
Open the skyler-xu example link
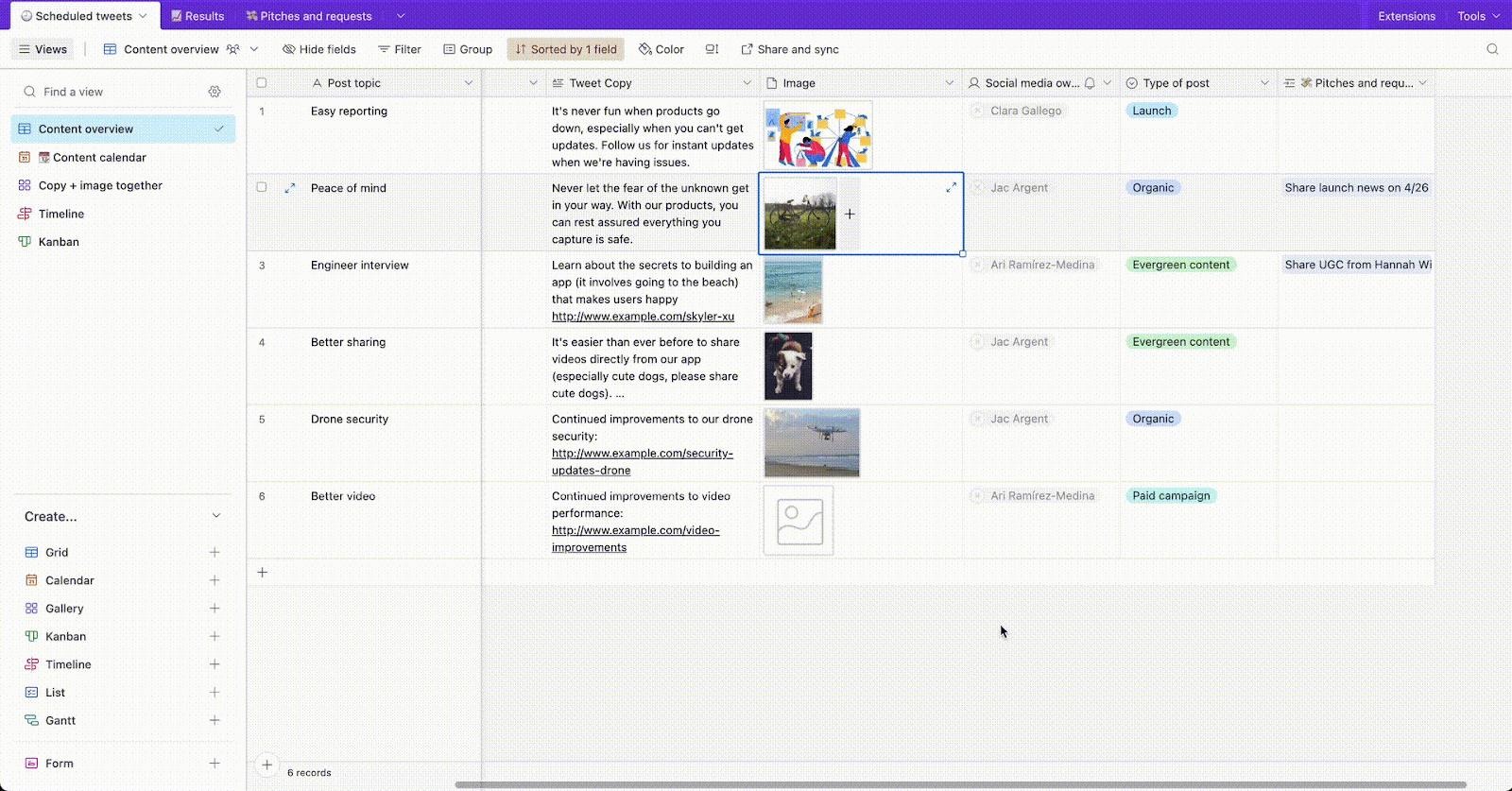coord(643,317)
